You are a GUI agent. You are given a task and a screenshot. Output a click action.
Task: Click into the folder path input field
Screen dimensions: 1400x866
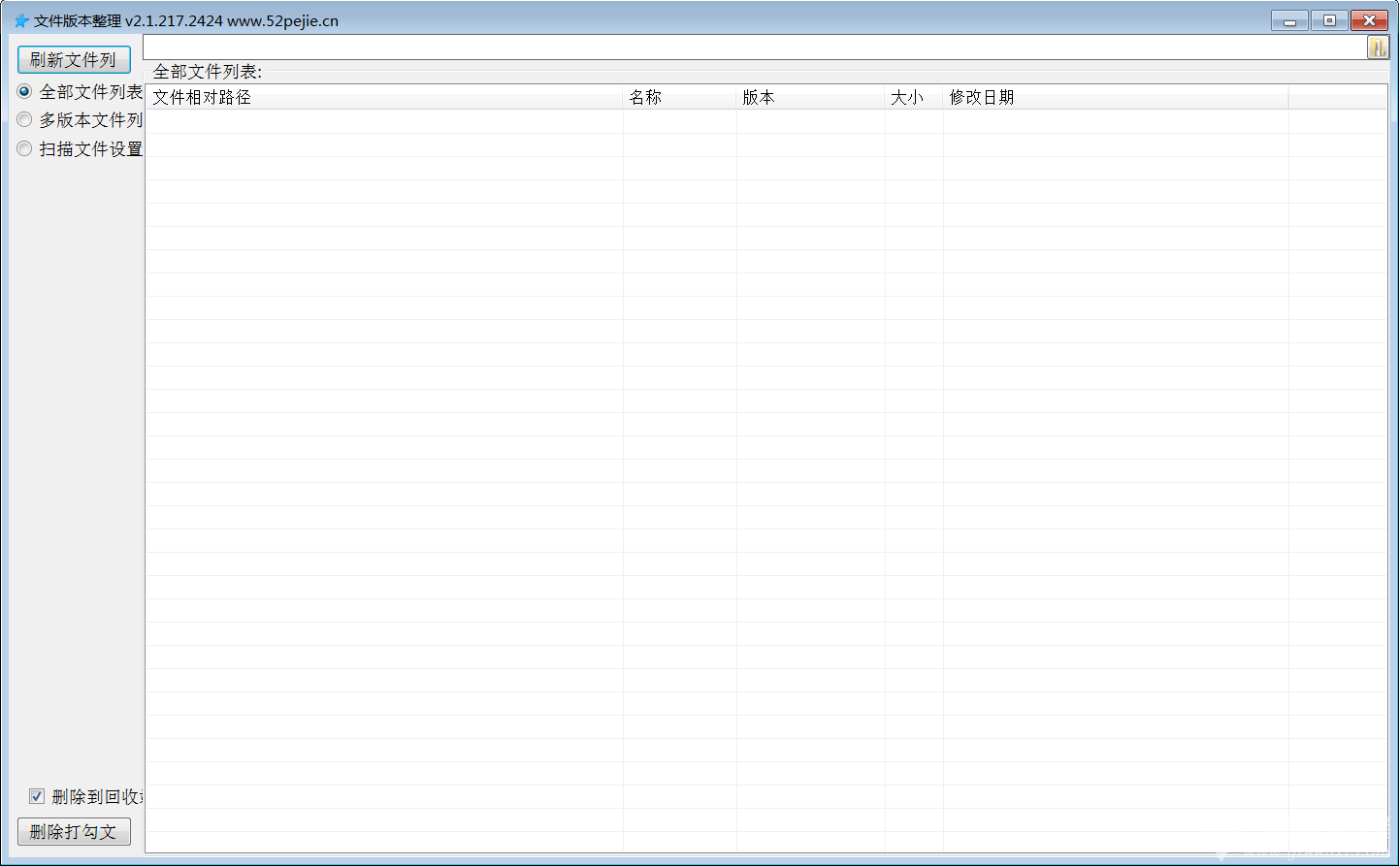(x=755, y=48)
